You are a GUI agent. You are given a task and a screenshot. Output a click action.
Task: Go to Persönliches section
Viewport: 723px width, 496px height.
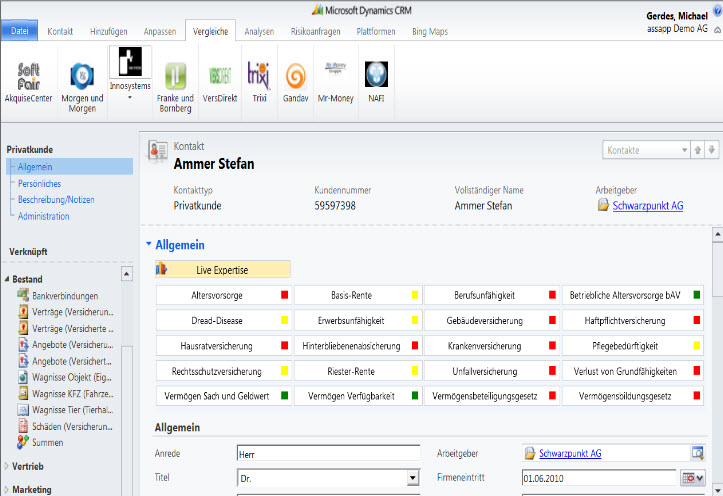tap(39, 183)
